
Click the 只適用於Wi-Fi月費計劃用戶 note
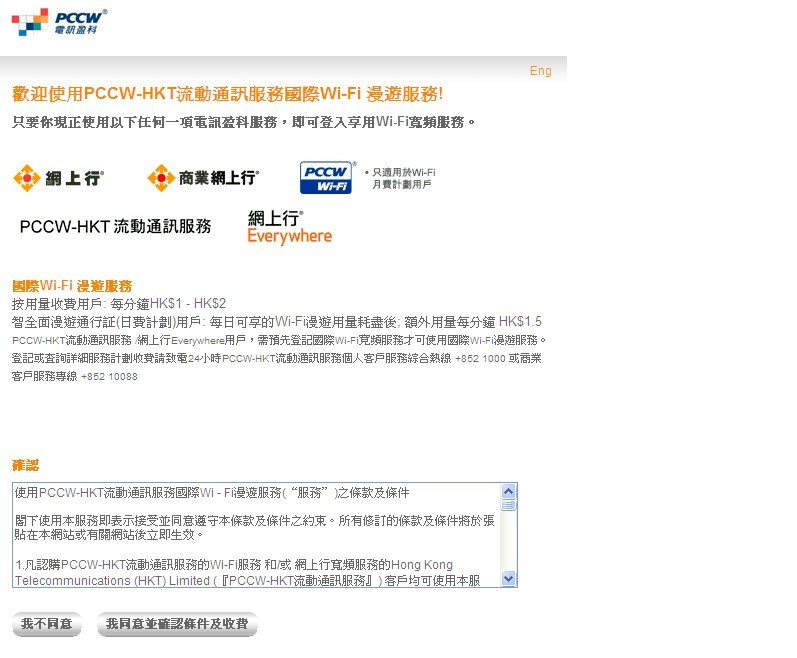(x=400, y=179)
